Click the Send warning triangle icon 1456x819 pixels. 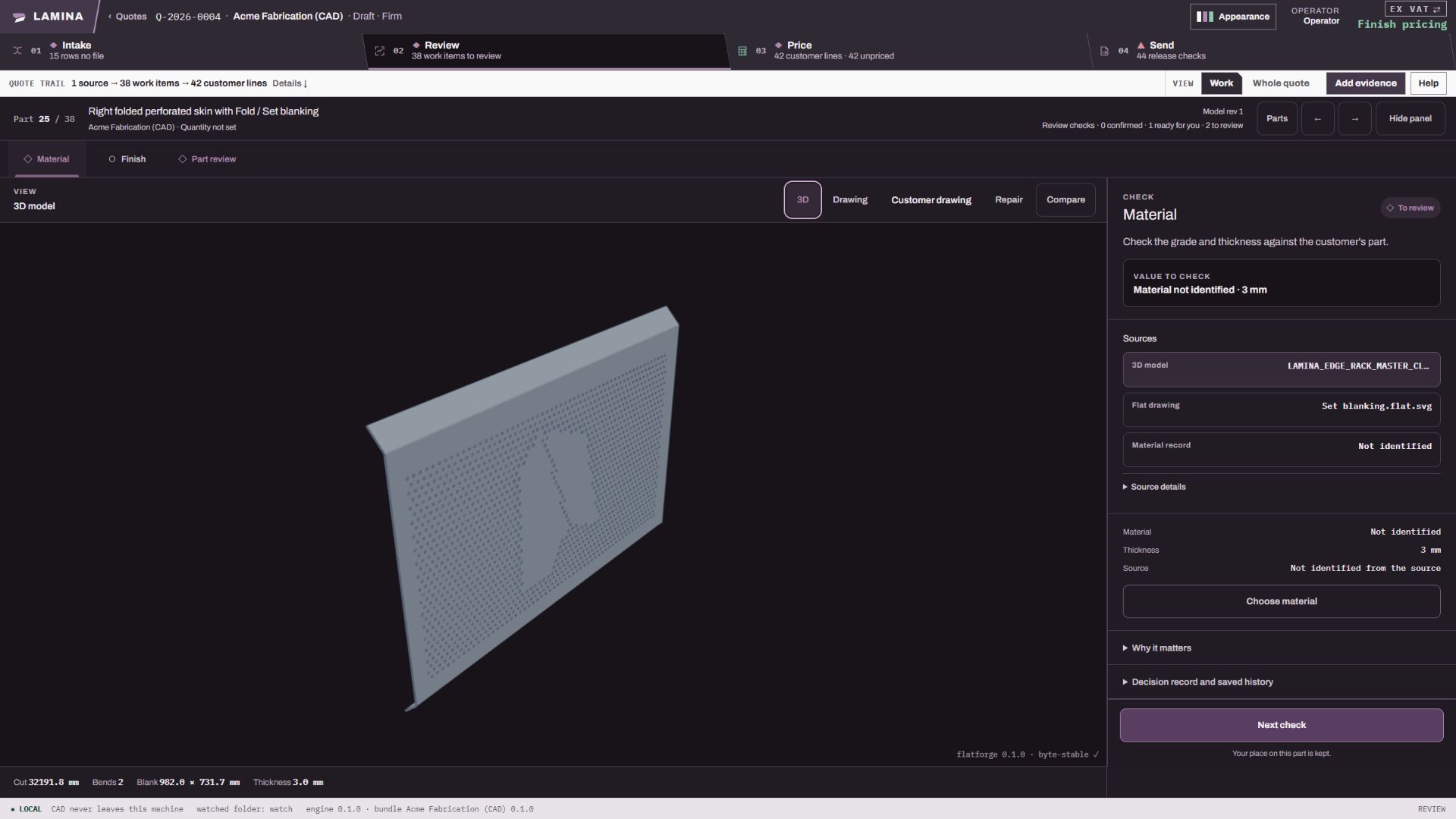coord(1141,45)
